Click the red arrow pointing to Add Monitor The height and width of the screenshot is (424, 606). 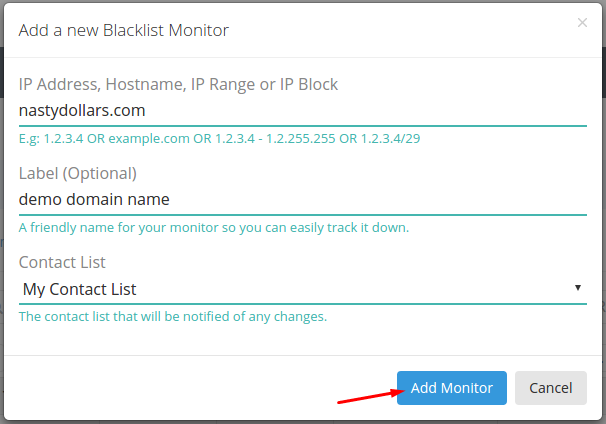[371, 397]
